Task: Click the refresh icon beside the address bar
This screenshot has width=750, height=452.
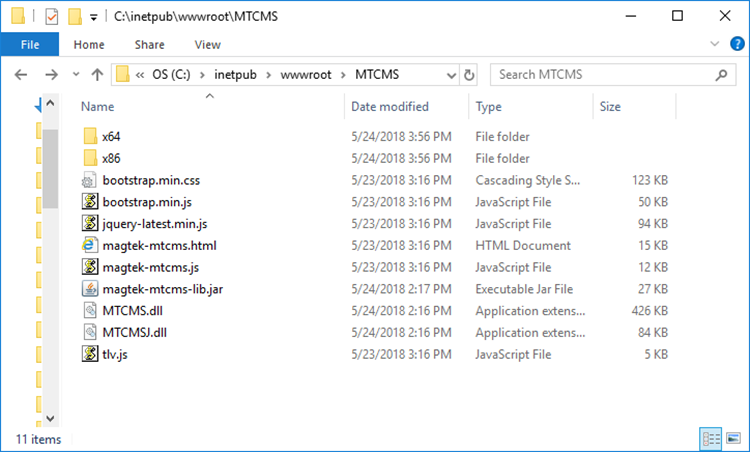Action: 469,75
